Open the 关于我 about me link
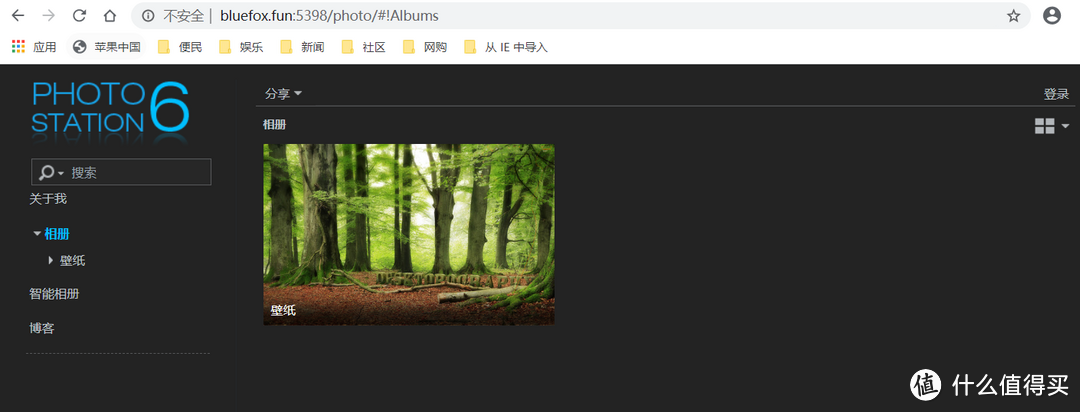Viewport: 1080px width, 412px height. click(48, 199)
